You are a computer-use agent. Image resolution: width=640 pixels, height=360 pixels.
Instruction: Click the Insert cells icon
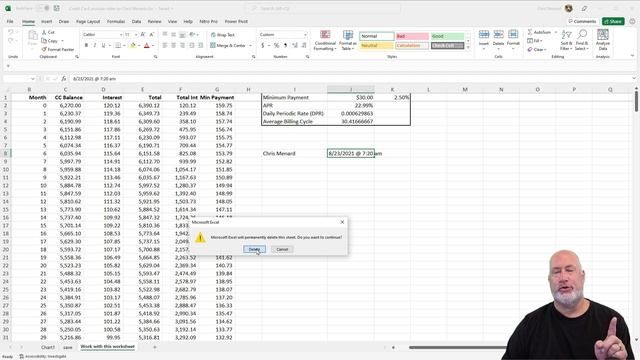[484, 35]
